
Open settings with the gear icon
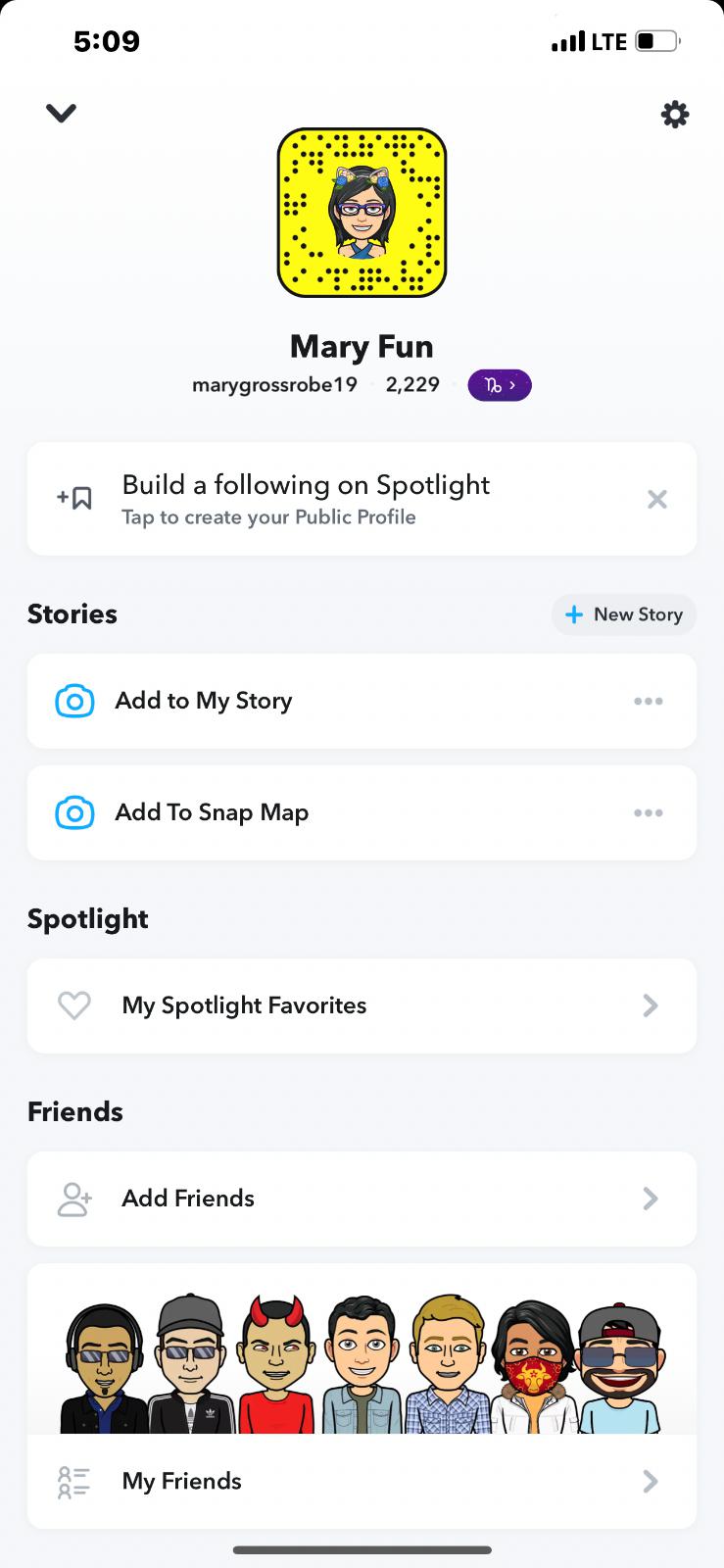point(675,115)
